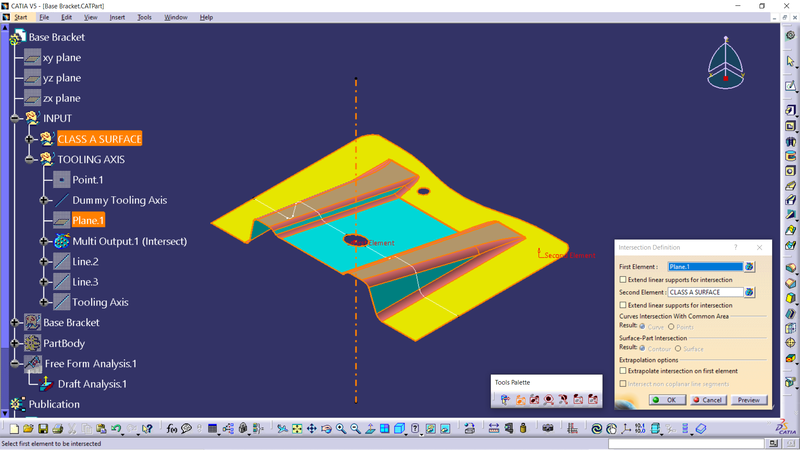Click the First Element input field

point(705,266)
